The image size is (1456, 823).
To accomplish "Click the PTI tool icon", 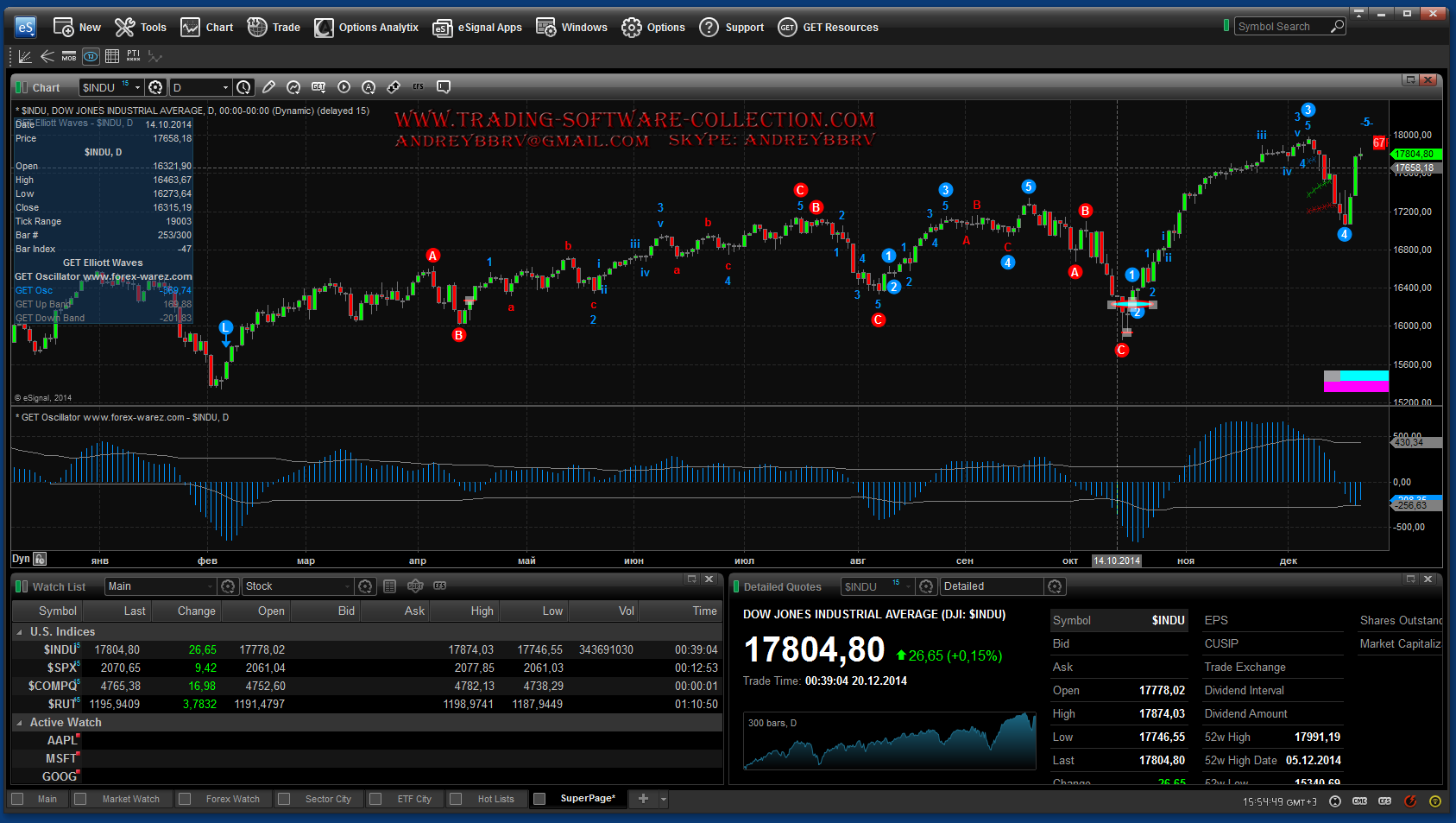I will (133, 57).
